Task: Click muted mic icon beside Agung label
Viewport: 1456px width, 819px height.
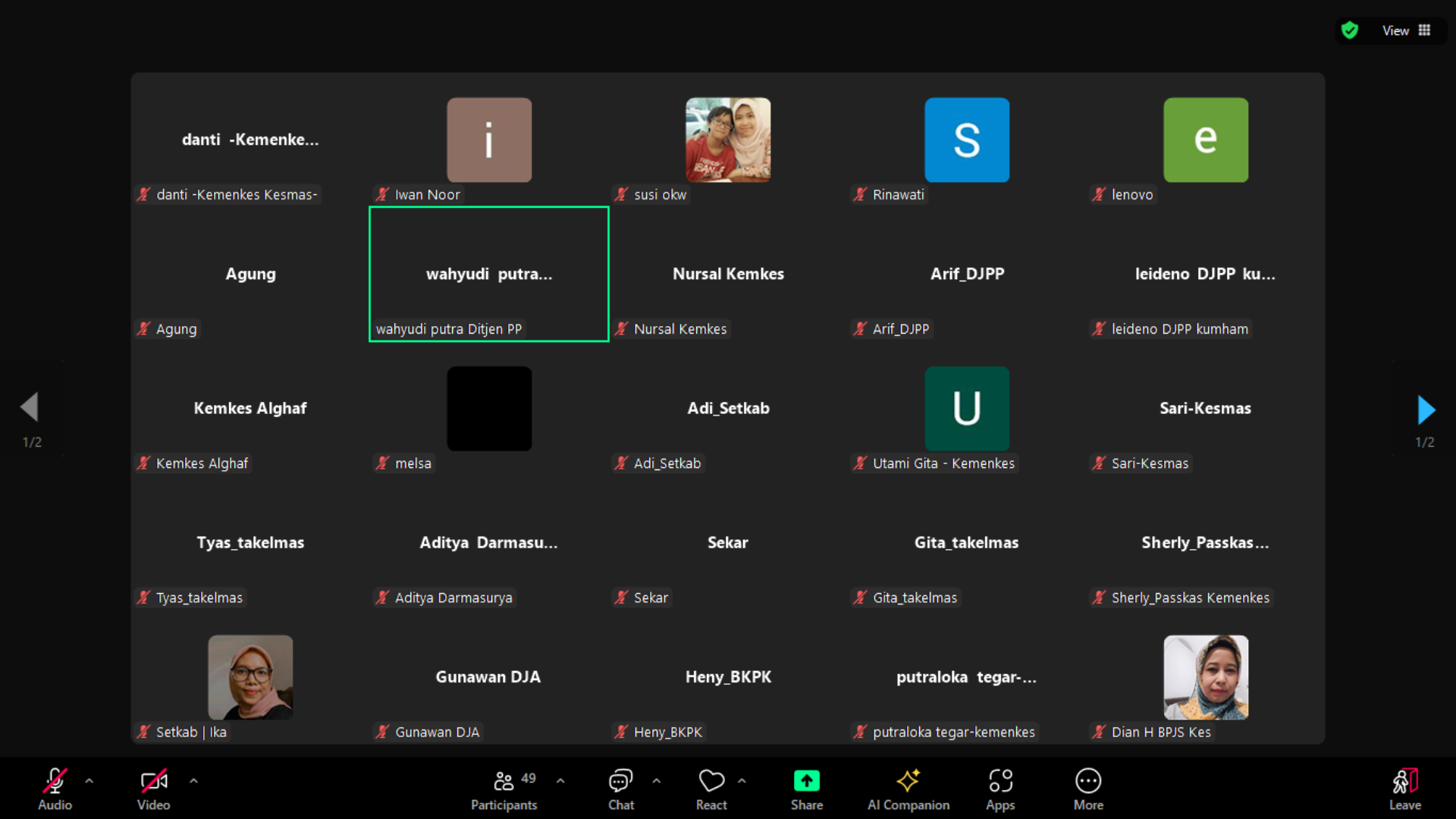Action: pyautogui.click(x=143, y=328)
